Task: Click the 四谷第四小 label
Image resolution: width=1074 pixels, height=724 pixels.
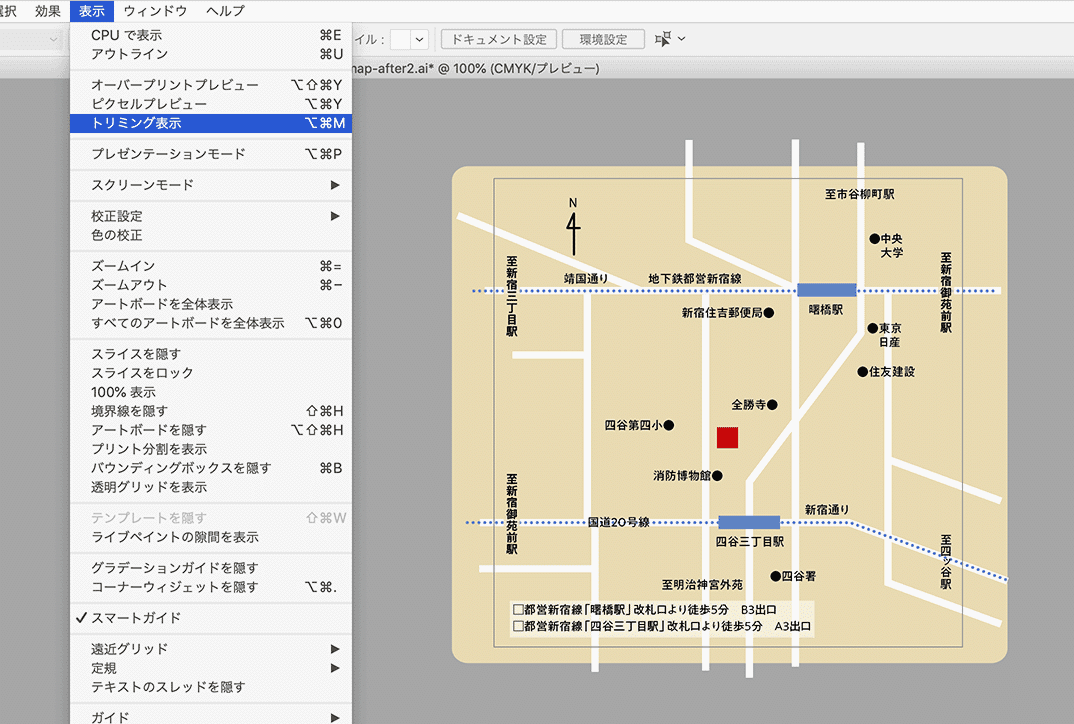Action: pos(634,425)
